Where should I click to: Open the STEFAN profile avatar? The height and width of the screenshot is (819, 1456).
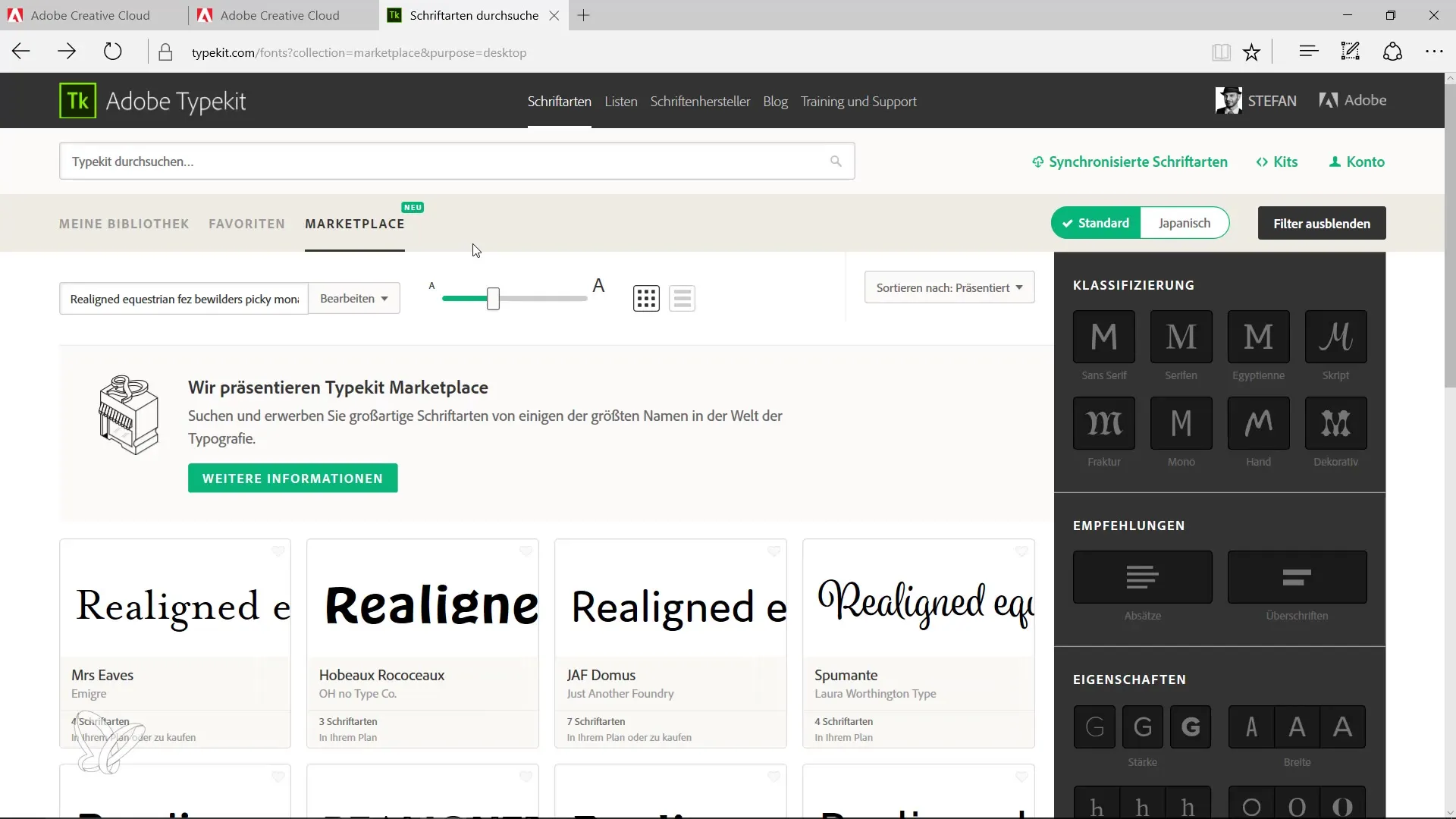(1228, 100)
